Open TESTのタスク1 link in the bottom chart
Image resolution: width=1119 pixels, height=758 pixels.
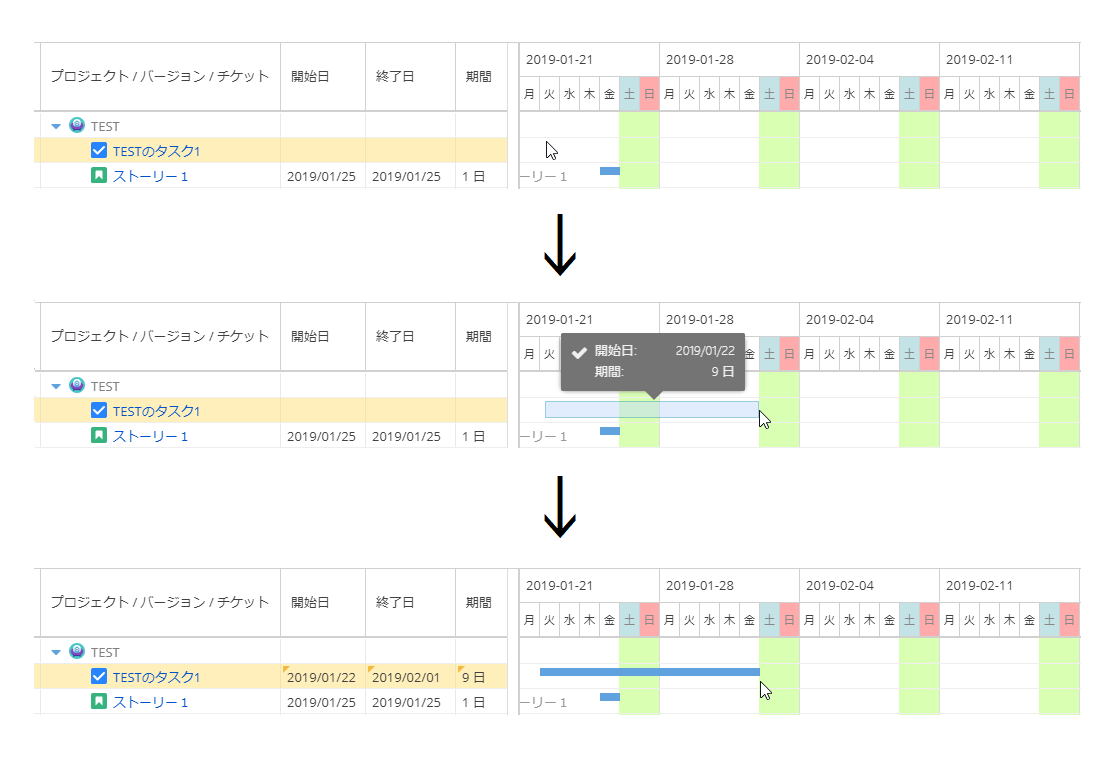tap(156, 677)
